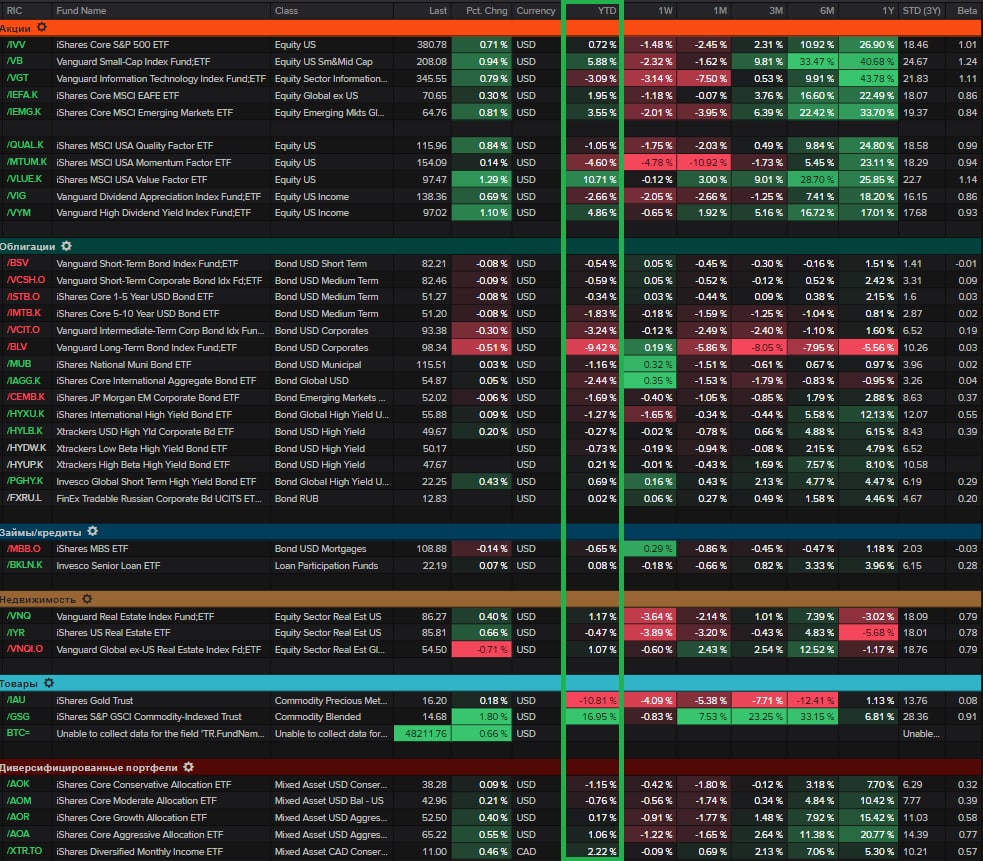
Task: Sort by the Last column header
Action: [438, 11]
